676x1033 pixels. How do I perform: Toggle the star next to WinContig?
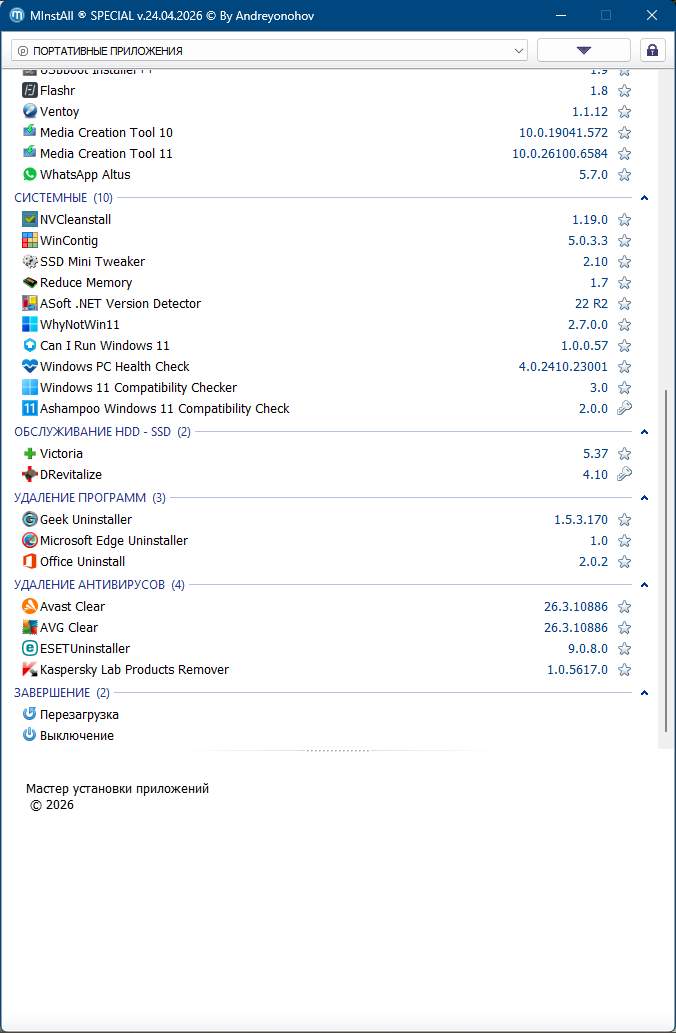point(624,241)
